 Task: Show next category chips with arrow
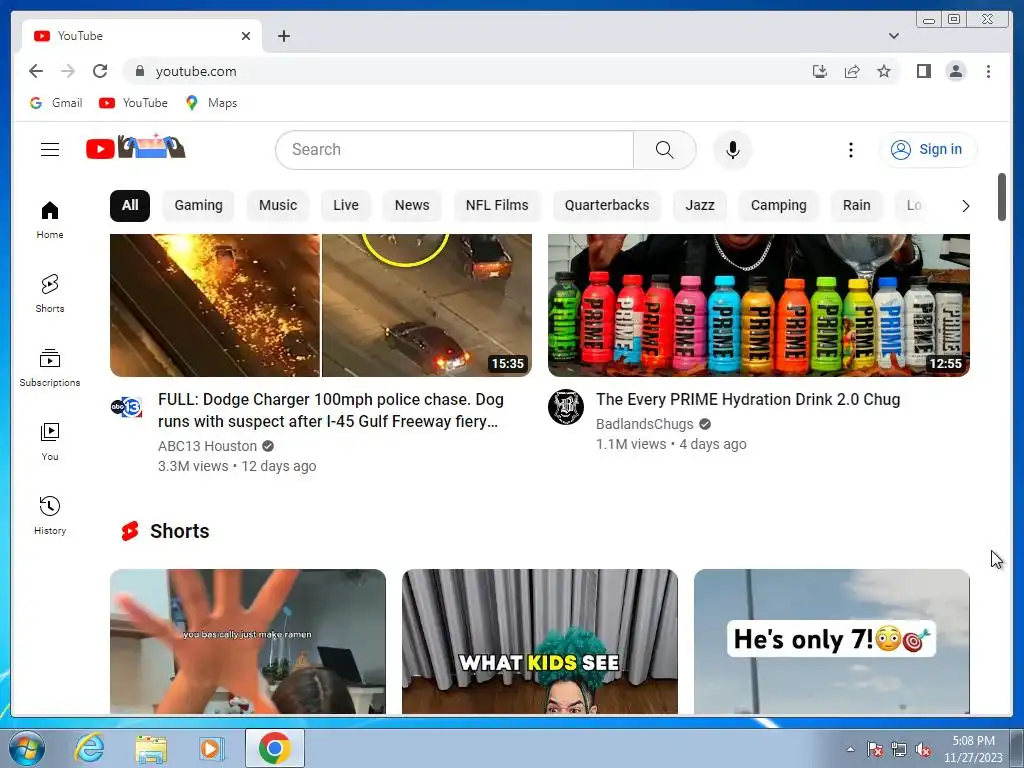tap(965, 206)
